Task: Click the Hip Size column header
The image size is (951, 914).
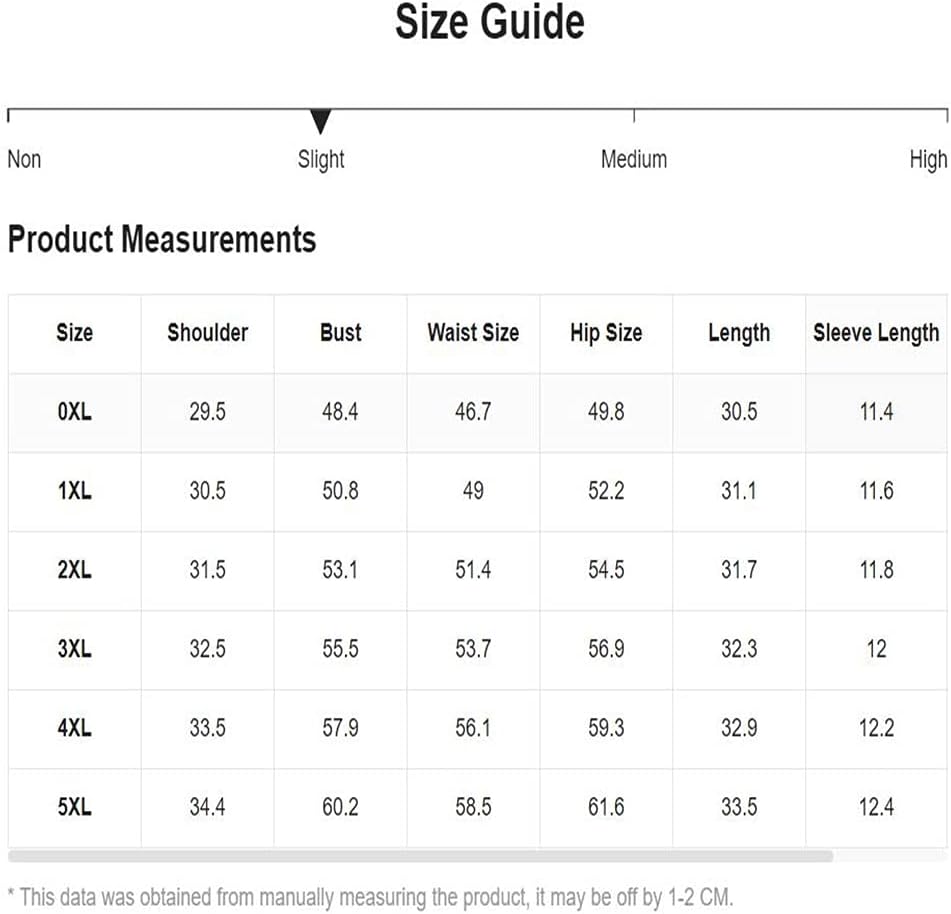Action: pyautogui.click(x=606, y=333)
